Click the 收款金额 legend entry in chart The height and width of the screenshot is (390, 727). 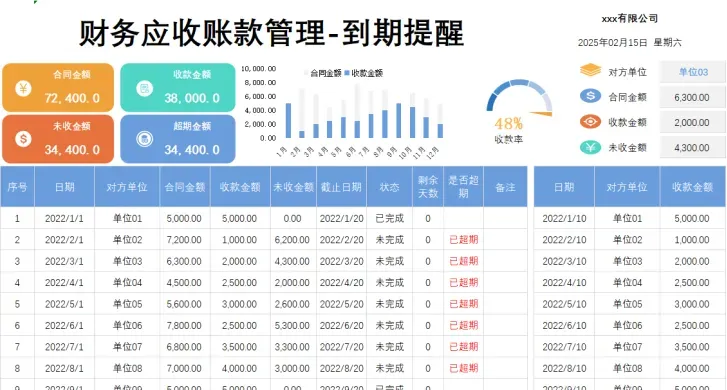(364, 73)
